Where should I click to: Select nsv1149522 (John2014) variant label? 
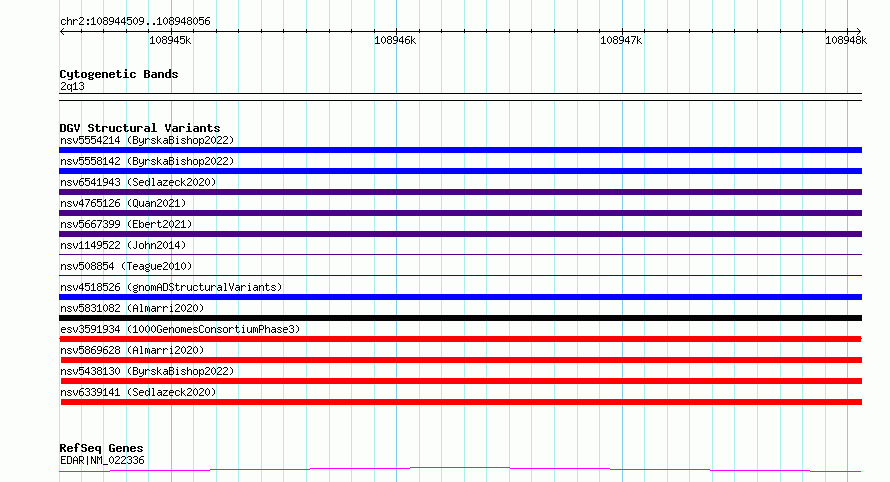123,245
